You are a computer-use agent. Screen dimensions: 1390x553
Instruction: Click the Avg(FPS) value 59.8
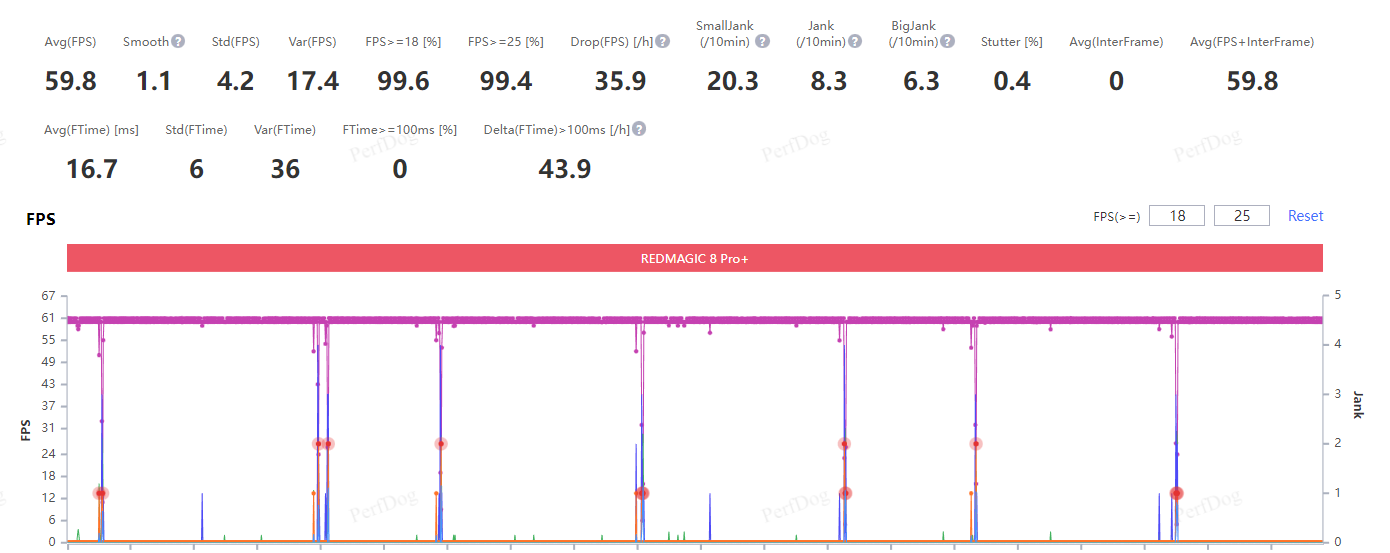click(x=71, y=81)
